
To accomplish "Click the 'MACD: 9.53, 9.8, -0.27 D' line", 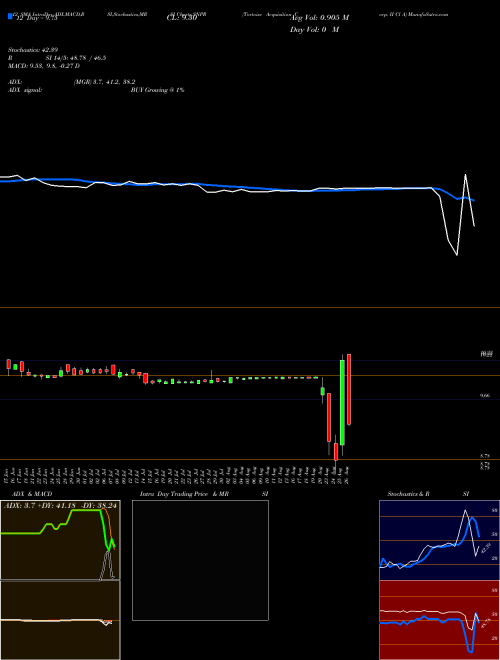I will [44, 66].
